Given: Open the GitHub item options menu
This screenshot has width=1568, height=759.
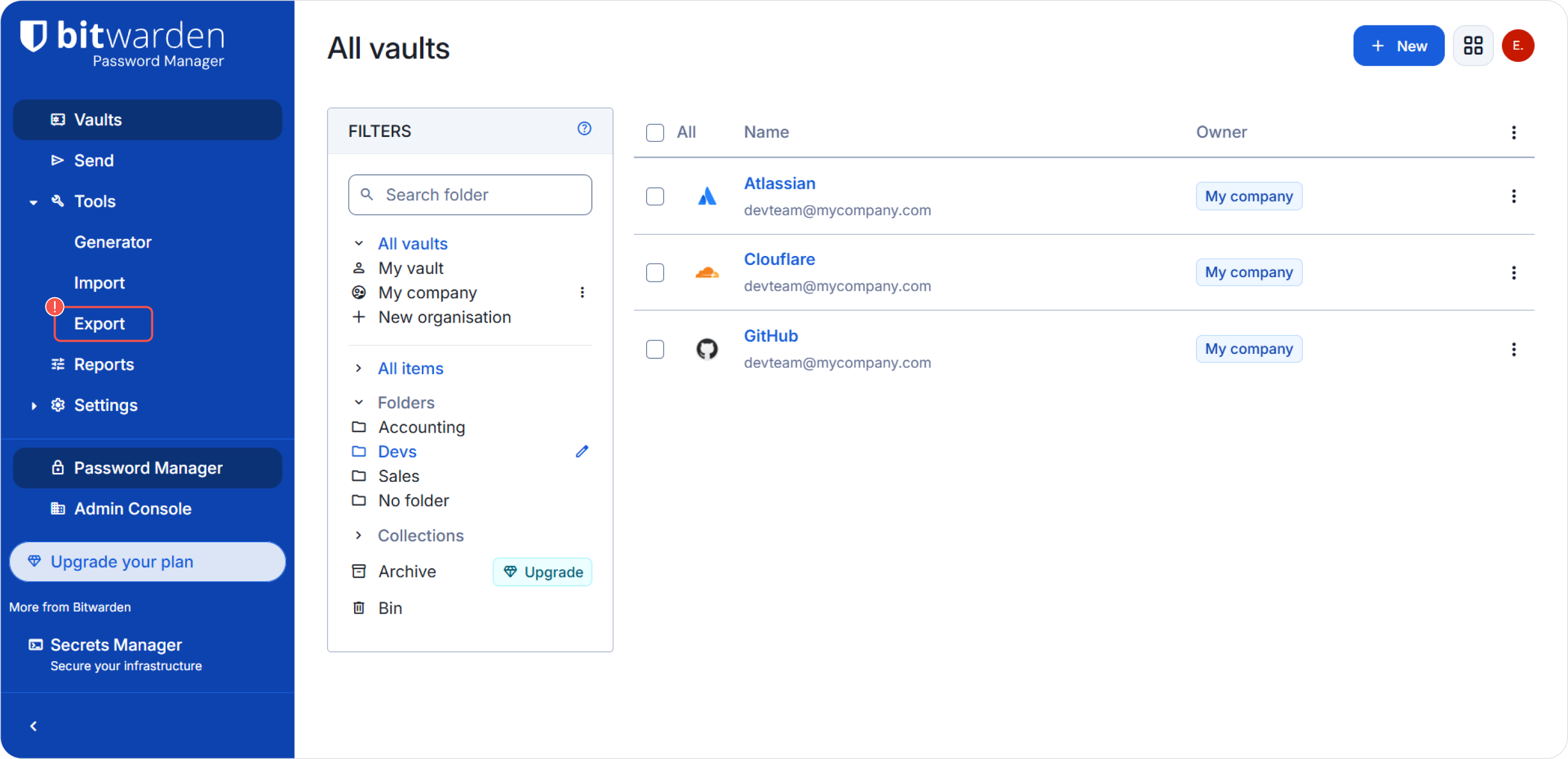Looking at the screenshot, I should pyautogui.click(x=1514, y=349).
